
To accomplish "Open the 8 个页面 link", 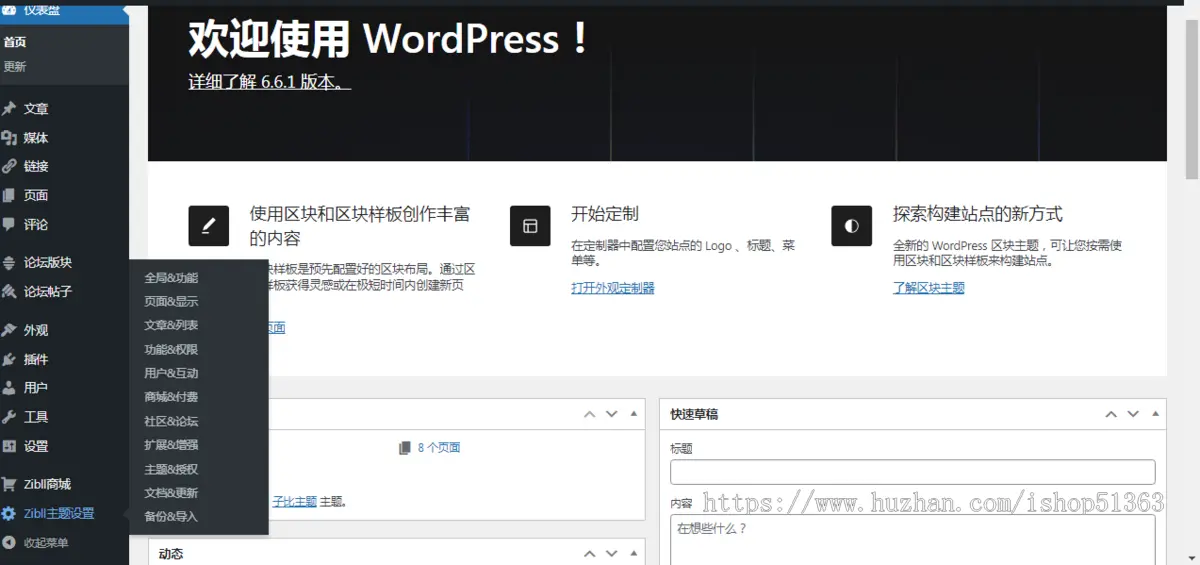I will click(x=439, y=448).
